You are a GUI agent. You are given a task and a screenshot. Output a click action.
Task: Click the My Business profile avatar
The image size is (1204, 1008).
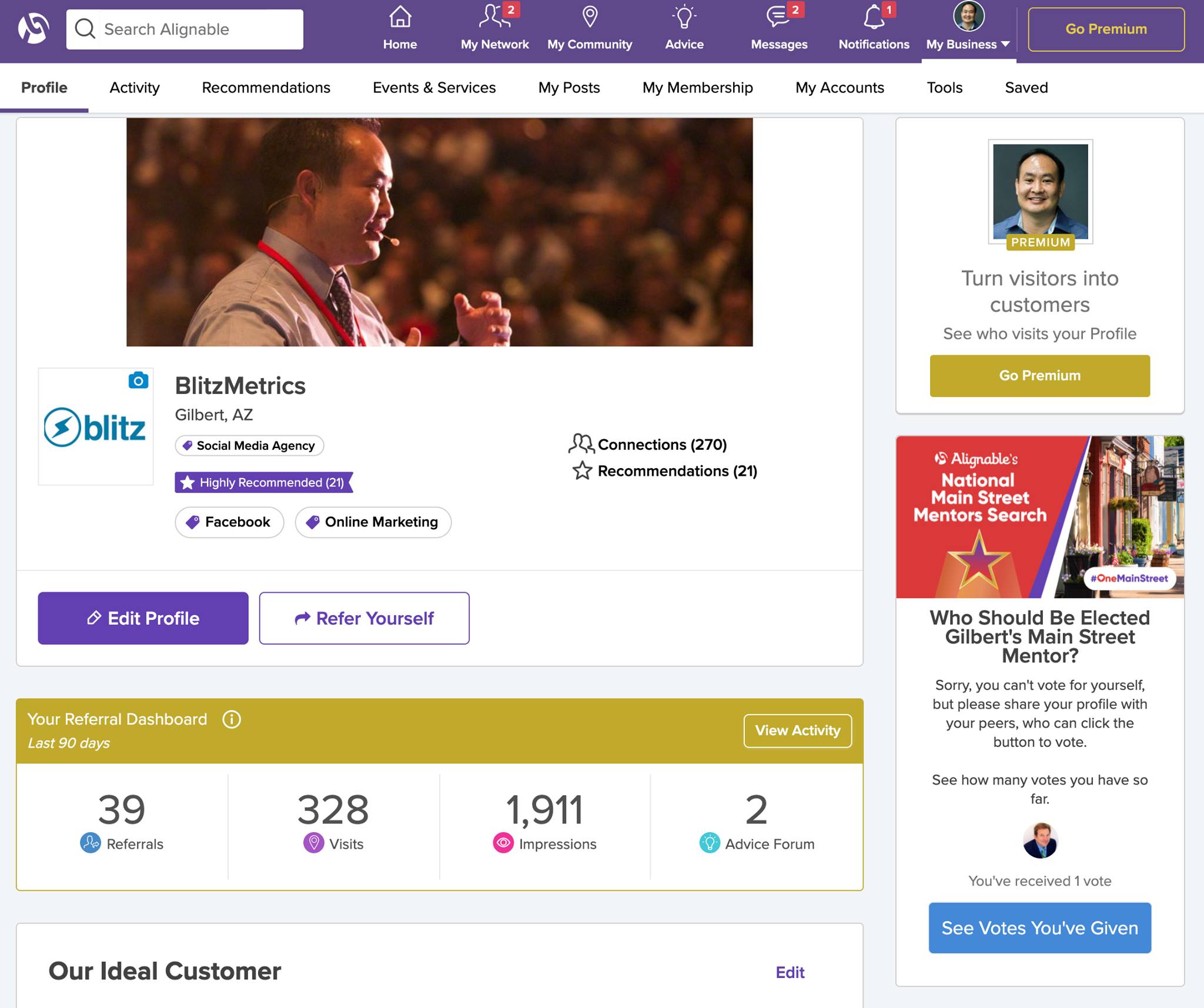968,16
